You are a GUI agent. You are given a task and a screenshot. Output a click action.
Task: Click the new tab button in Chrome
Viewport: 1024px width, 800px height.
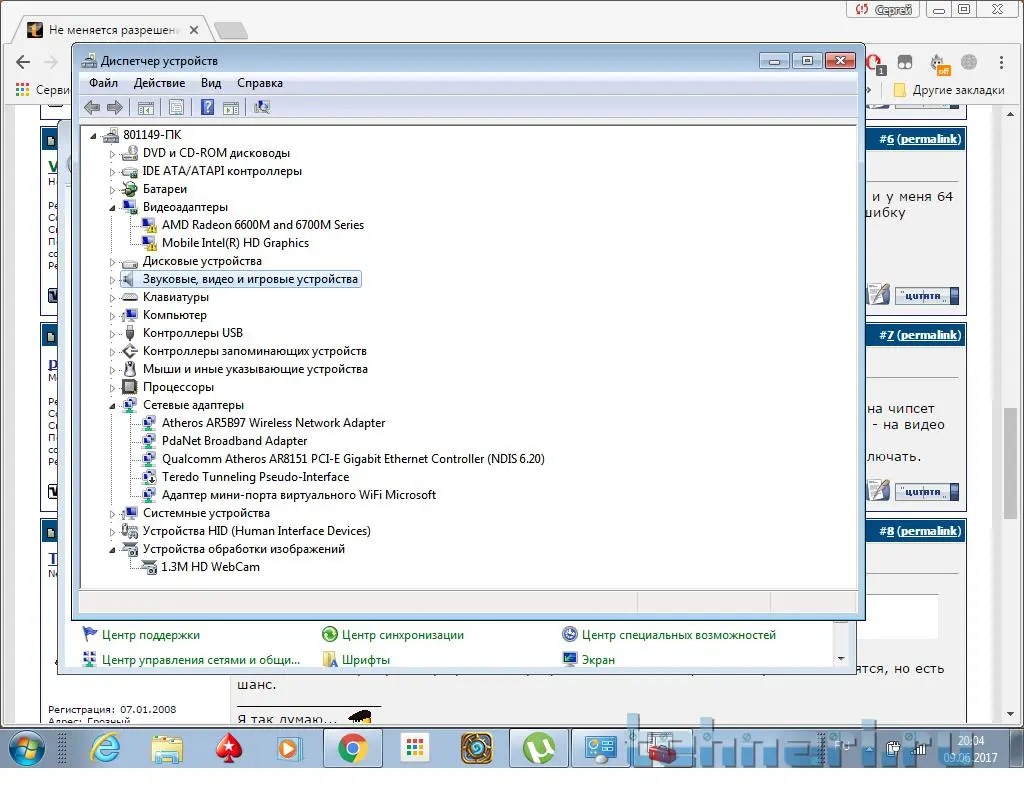coord(231,30)
